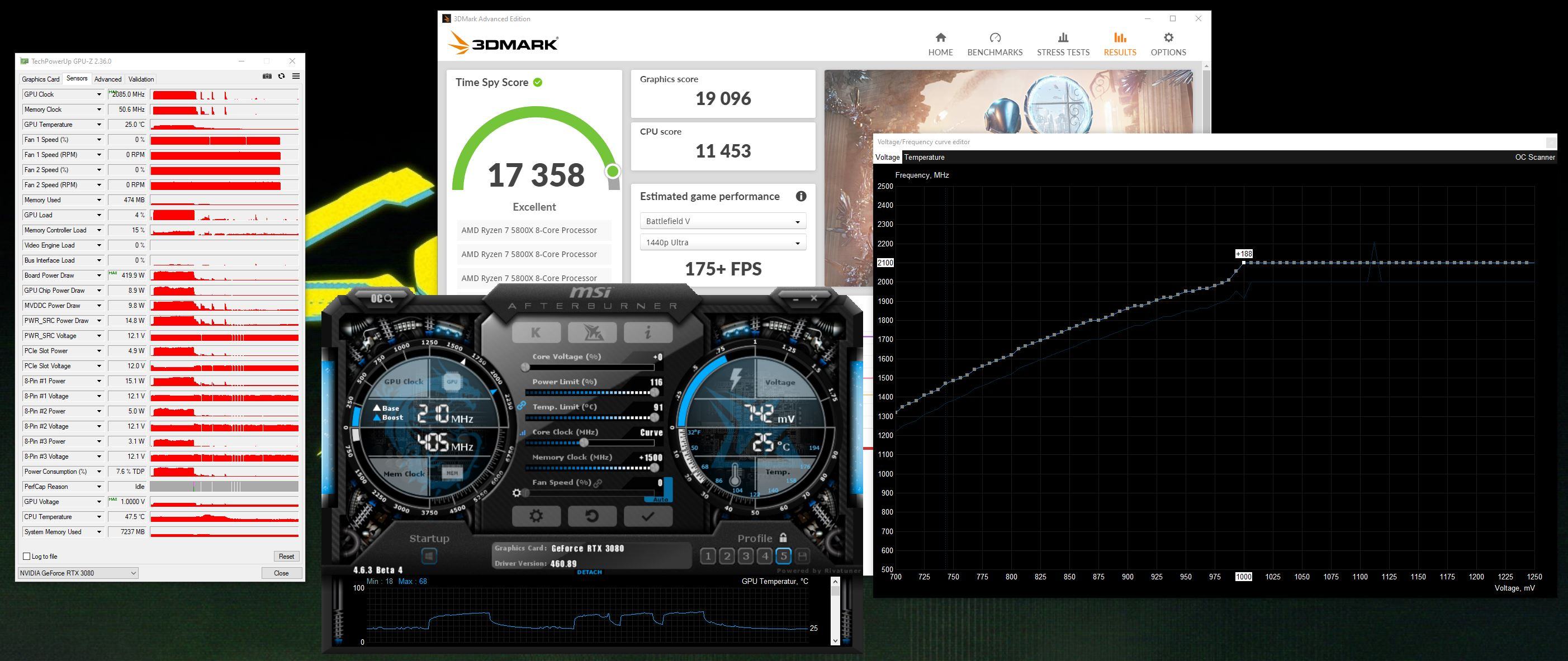The height and width of the screenshot is (661, 1568).
Task: Select Afterburner profile slot 3
Action: coord(746,556)
